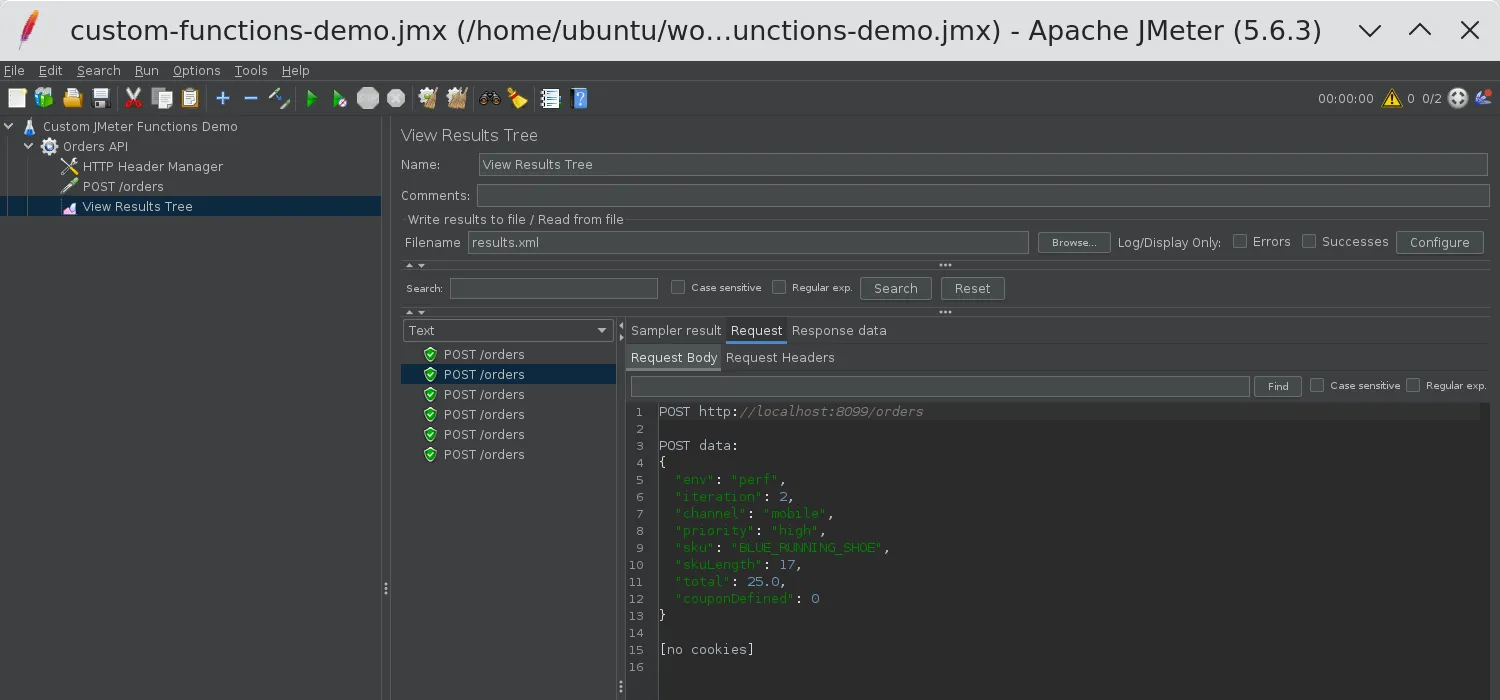Click the Help question-mark icon
Image resolution: width=1500 pixels, height=700 pixels.
point(579,98)
